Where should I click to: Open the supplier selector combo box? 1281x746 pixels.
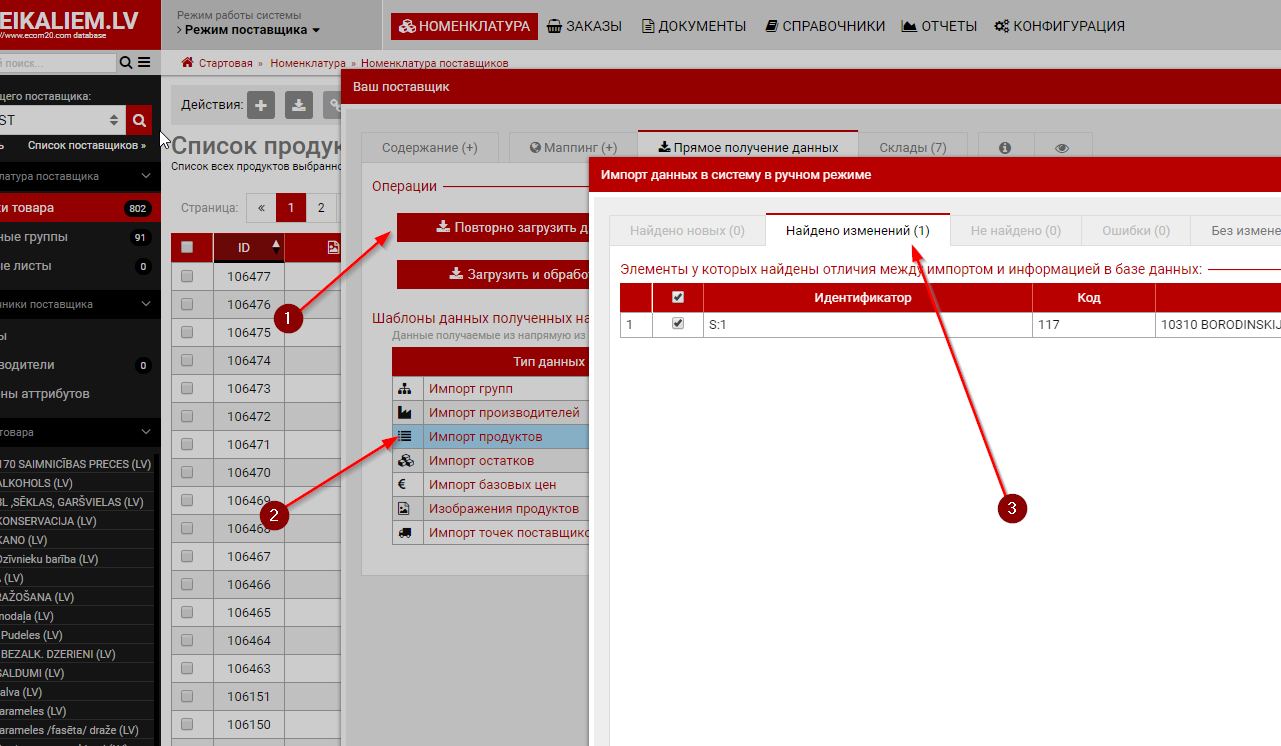[60, 121]
